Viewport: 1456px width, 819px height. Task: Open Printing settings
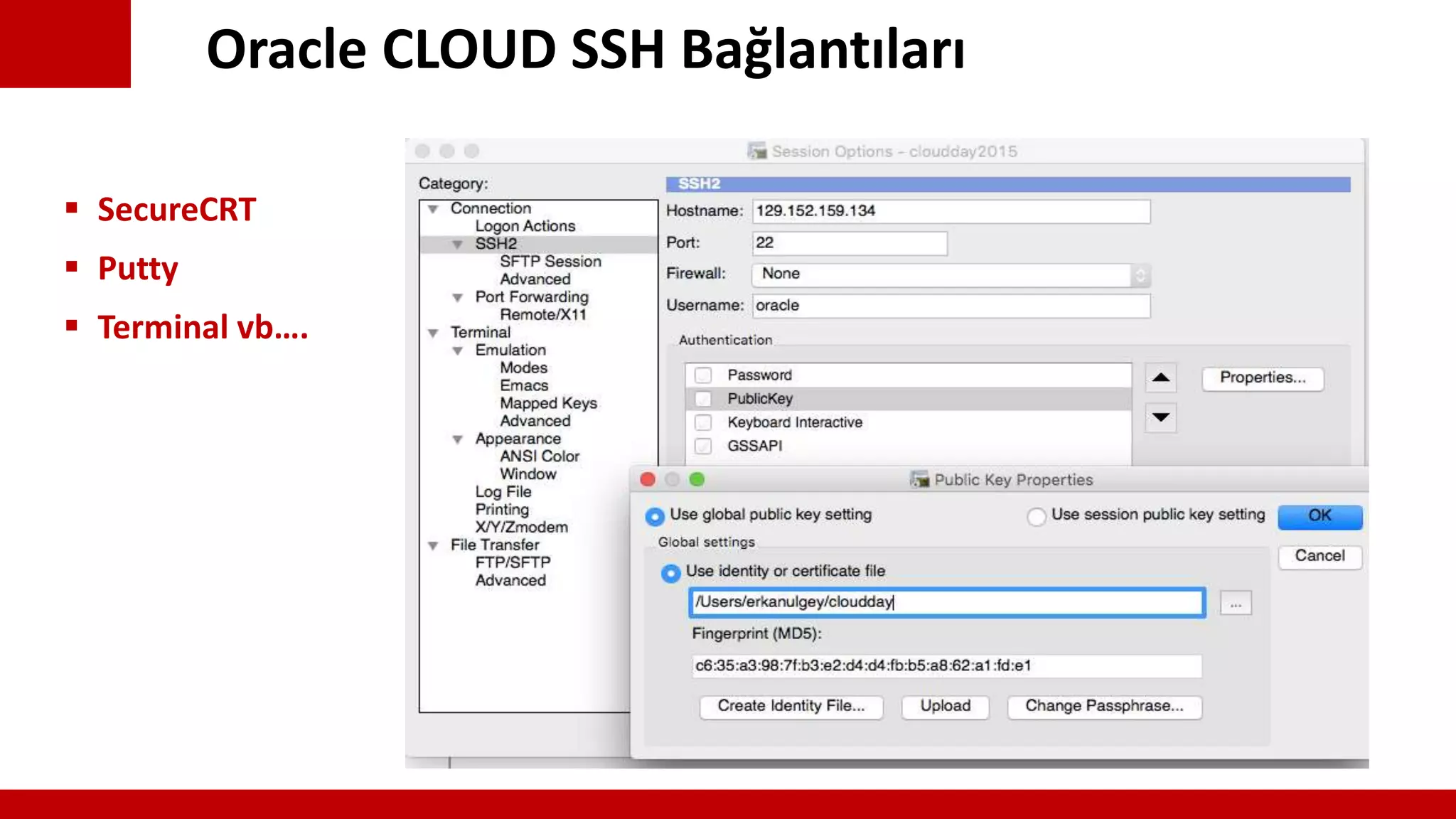(x=502, y=510)
